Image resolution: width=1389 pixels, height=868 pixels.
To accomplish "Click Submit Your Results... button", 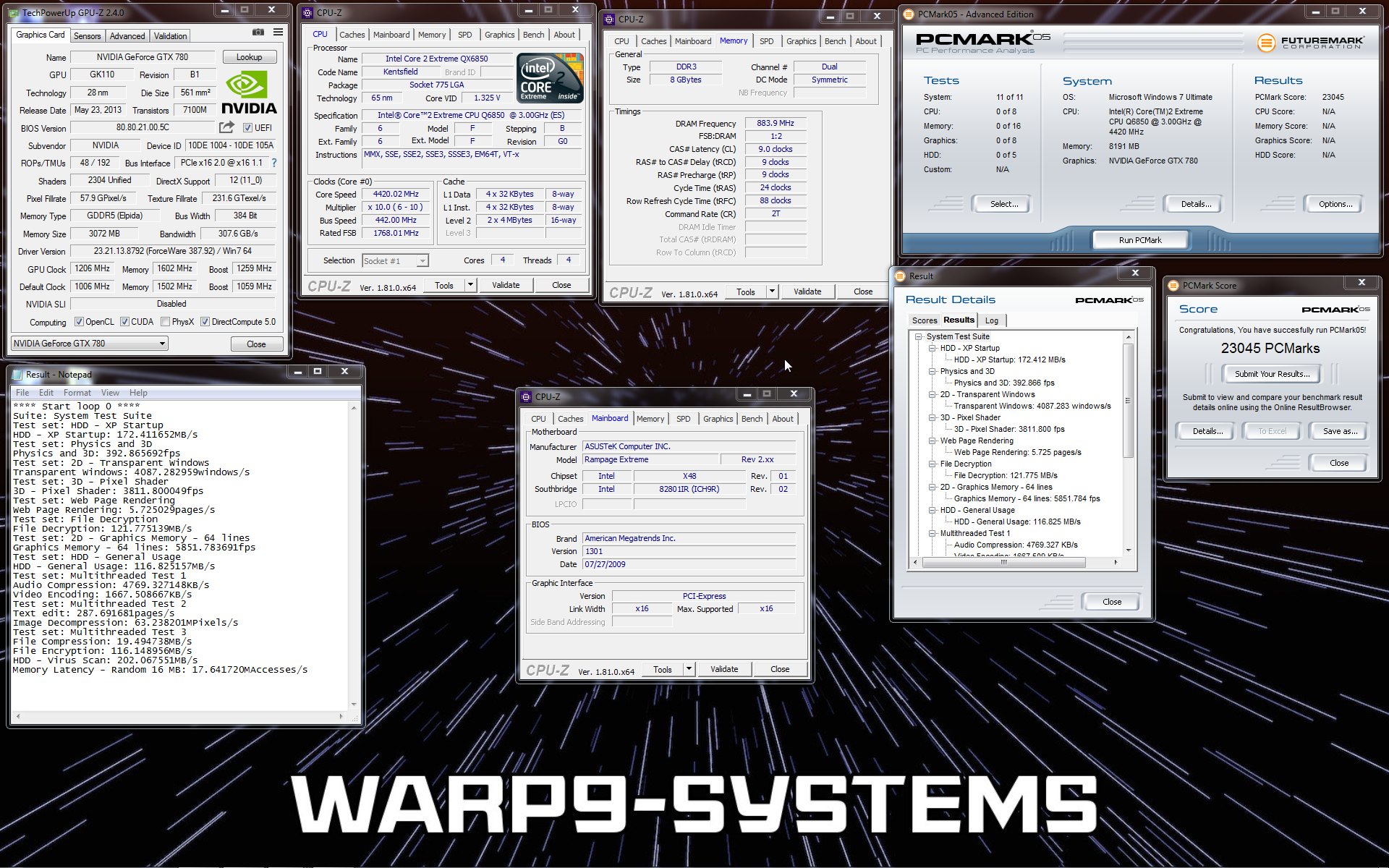I will coord(1272,374).
